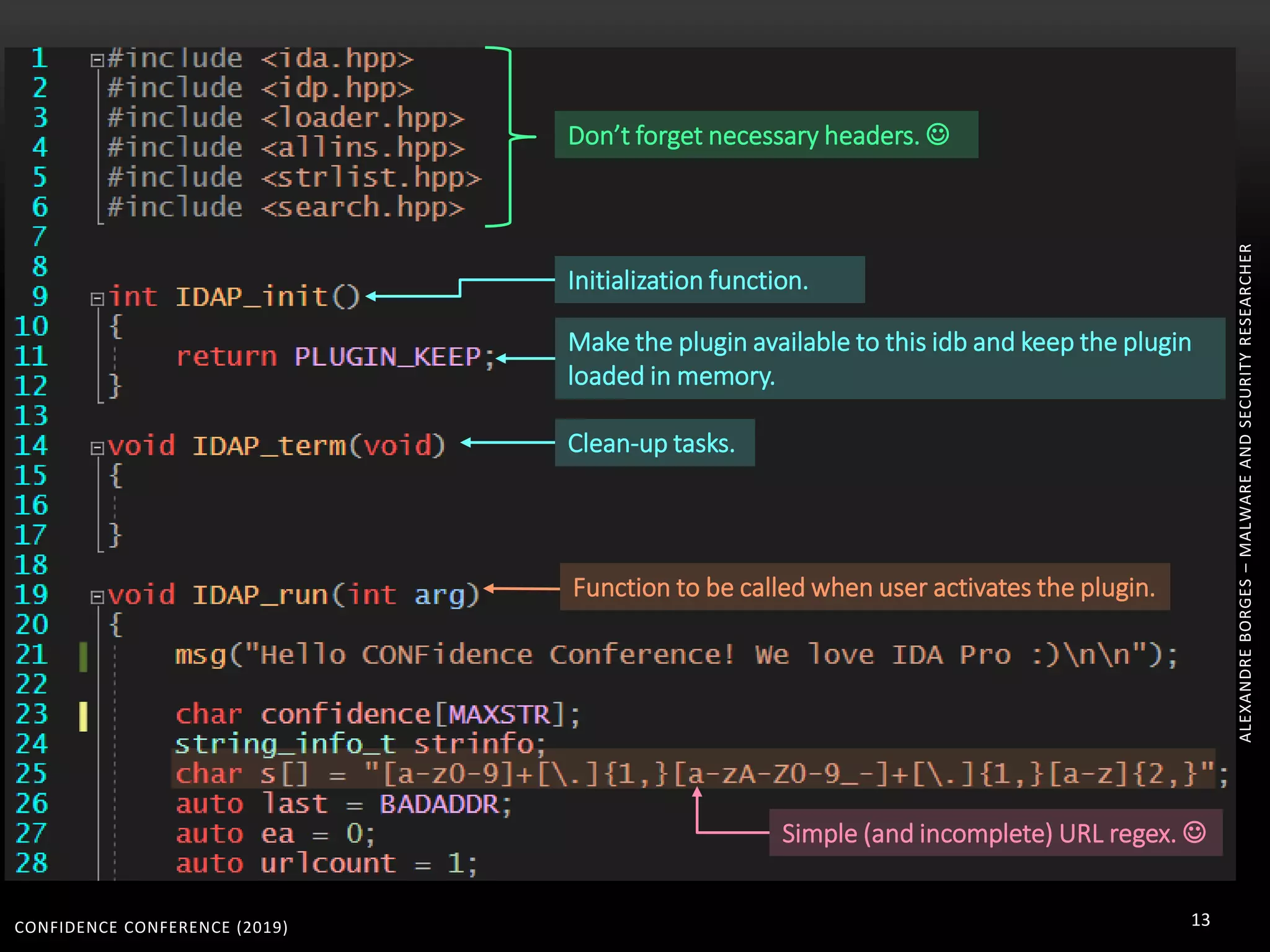1270x952 pixels.
Task: Click the 'Don't forget necessary headers' note
Action: 766,135
